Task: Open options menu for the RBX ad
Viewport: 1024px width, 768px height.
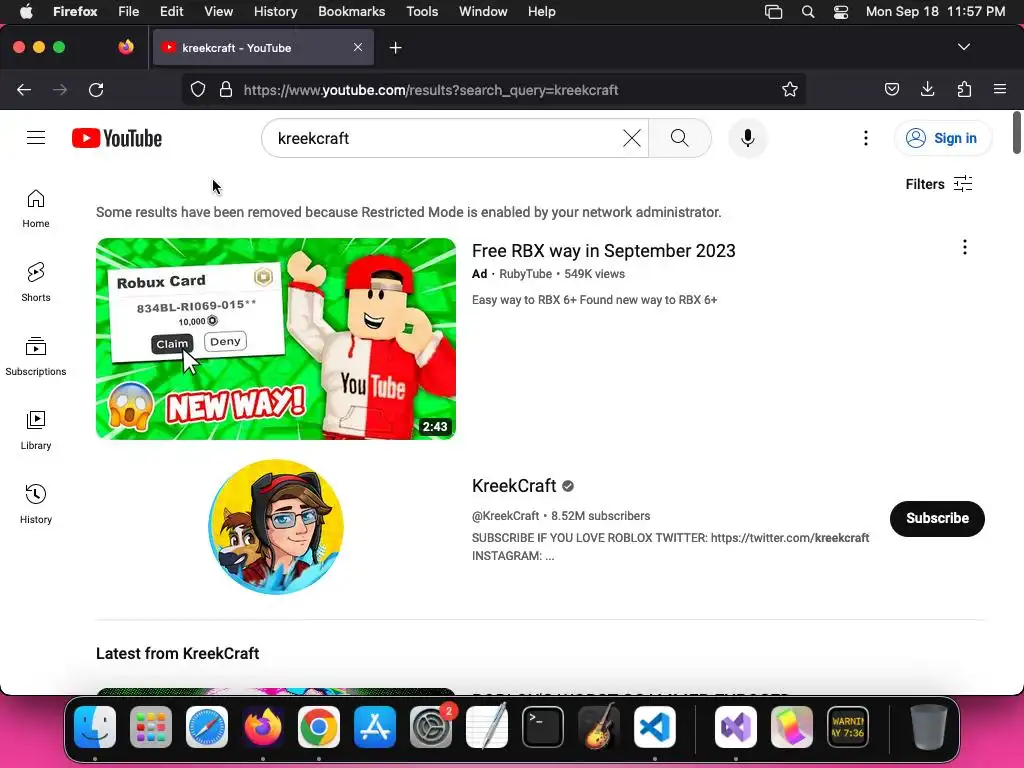Action: click(x=965, y=248)
